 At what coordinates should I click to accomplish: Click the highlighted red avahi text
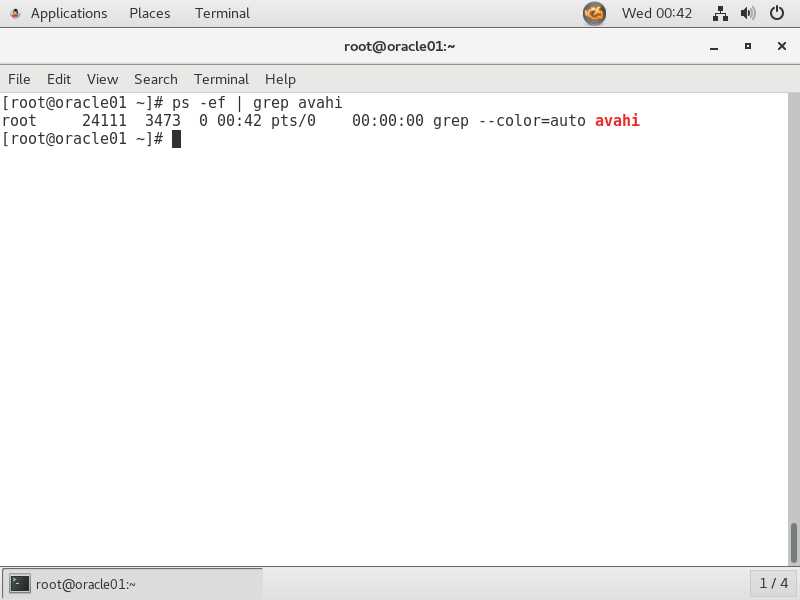point(617,121)
